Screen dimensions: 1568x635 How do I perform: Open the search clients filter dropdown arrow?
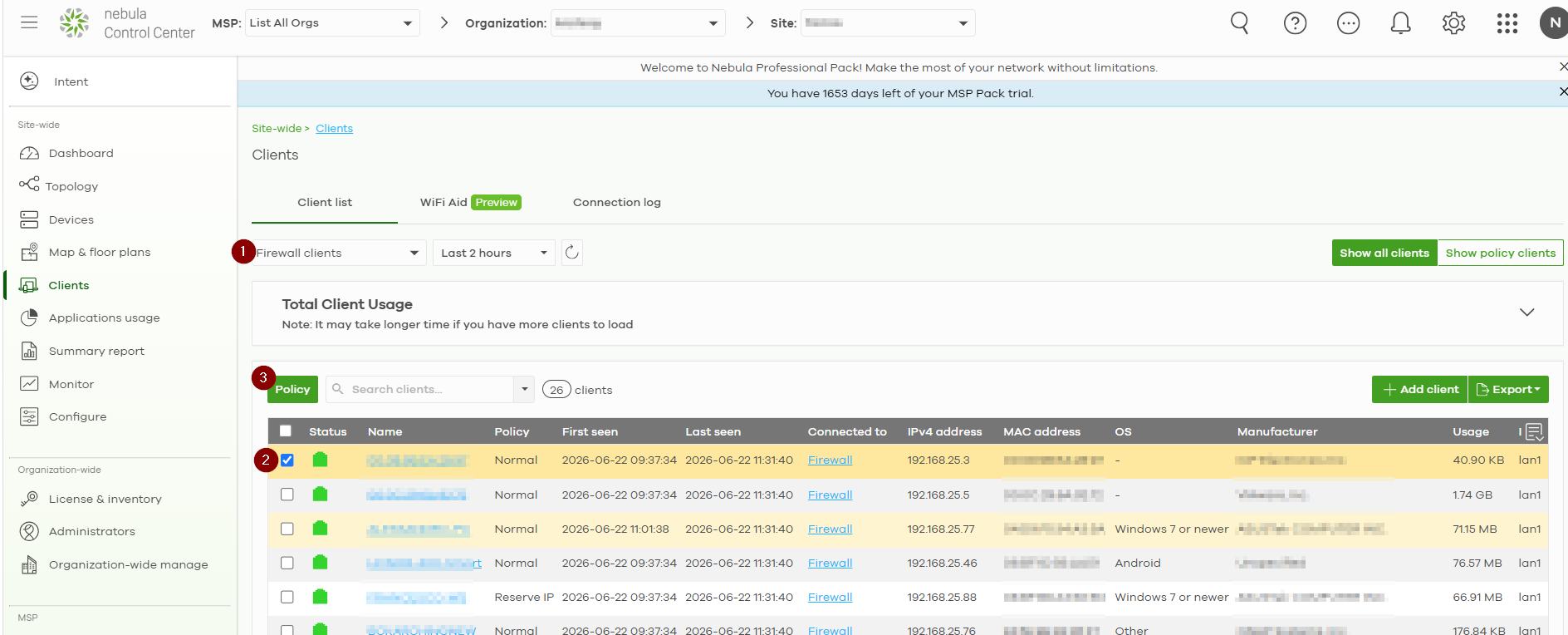point(524,389)
